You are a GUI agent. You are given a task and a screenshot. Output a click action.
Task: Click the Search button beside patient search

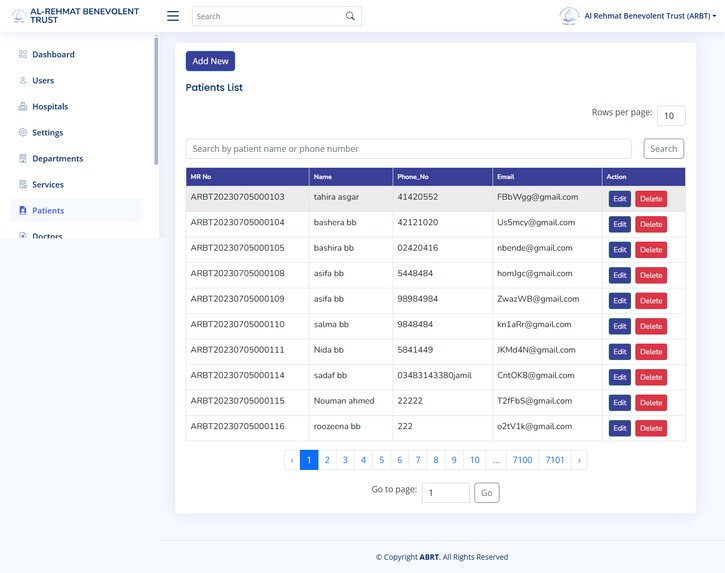pyautogui.click(x=664, y=148)
